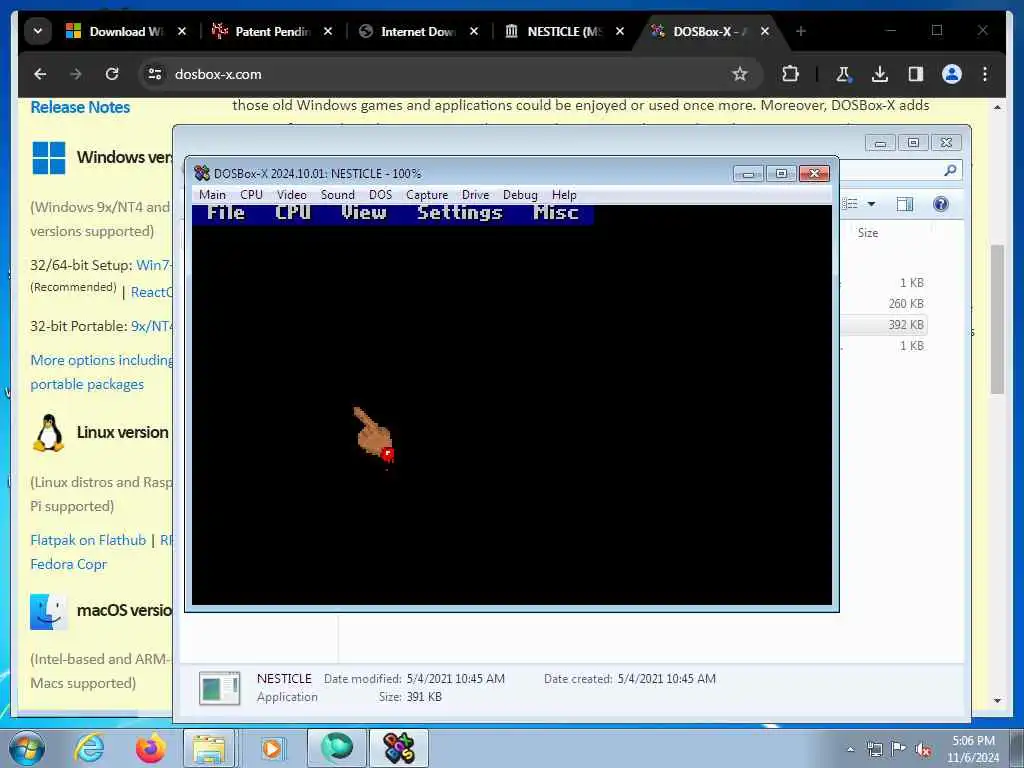Open the browser profile avatar
The image size is (1024, 768).
(x=952, y=74)
